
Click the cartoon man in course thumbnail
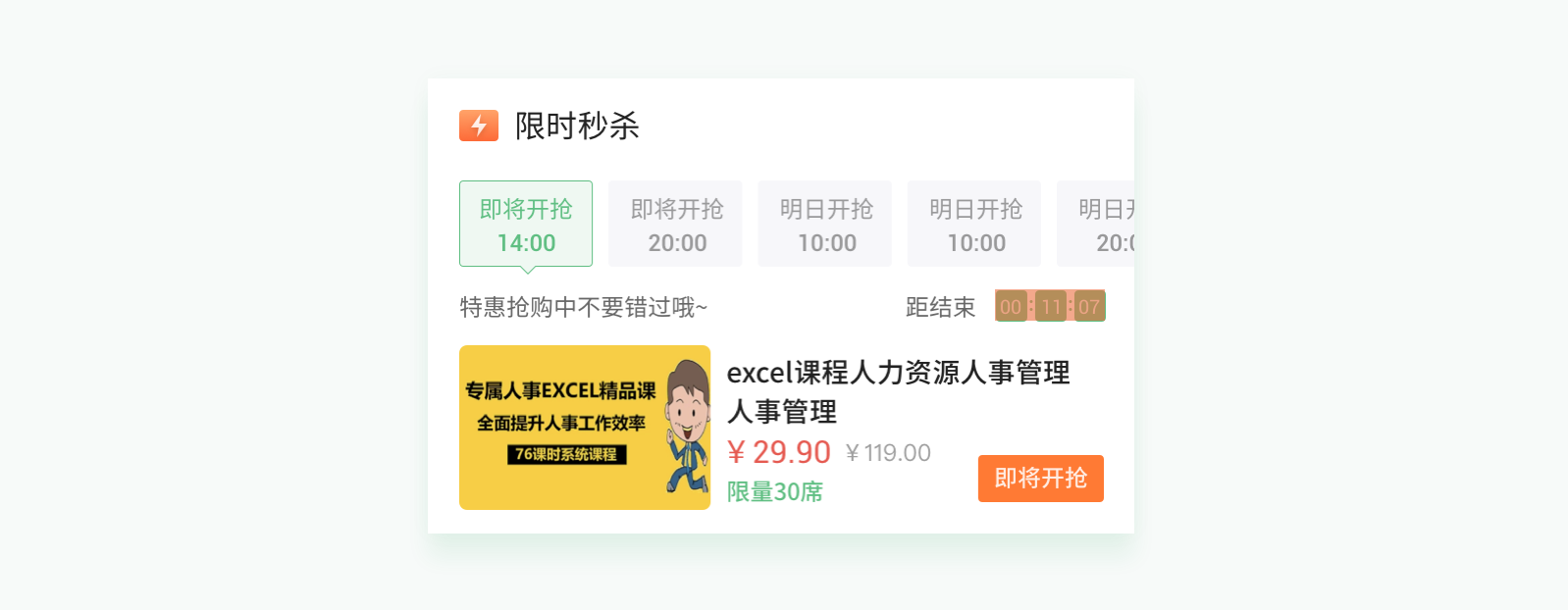tap(687, 426)
